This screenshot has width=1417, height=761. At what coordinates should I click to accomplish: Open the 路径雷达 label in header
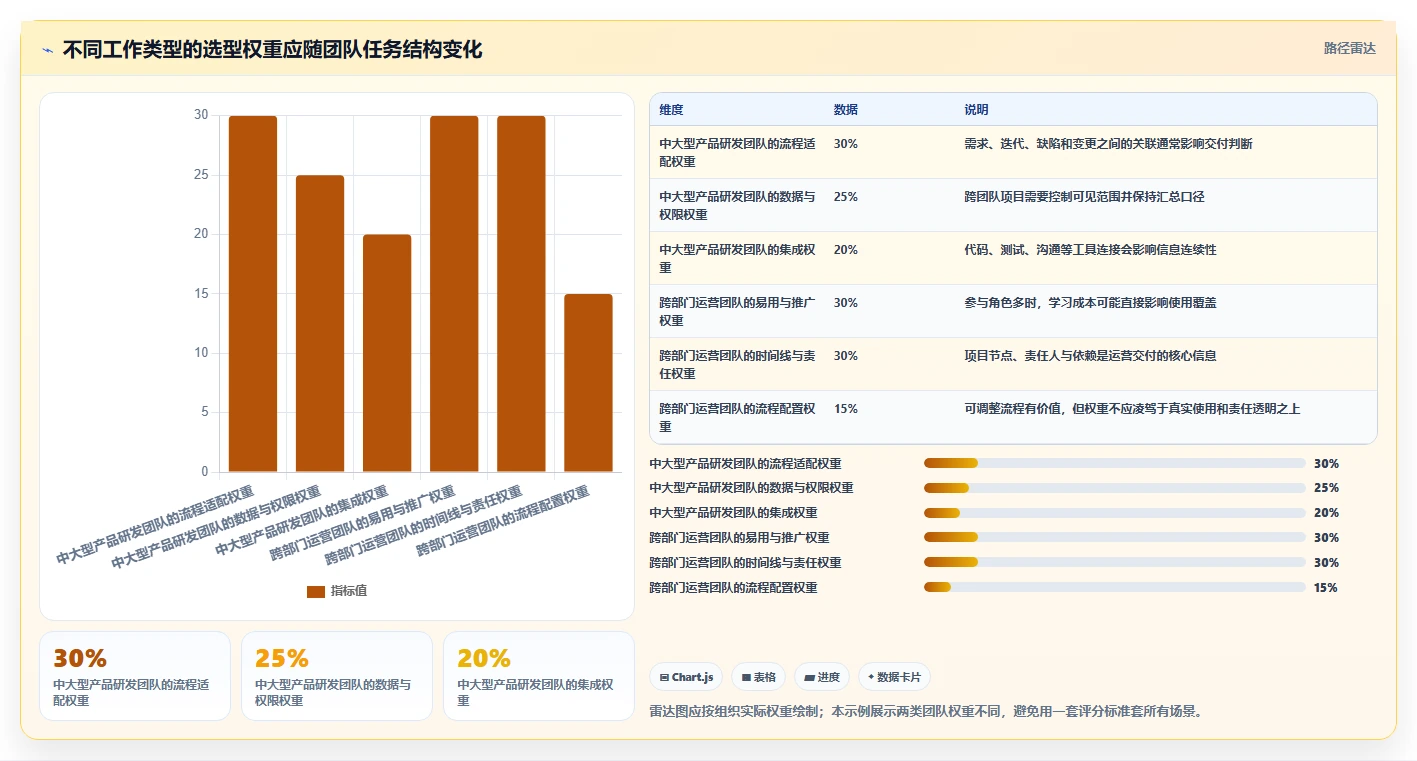click(1350, 48)
